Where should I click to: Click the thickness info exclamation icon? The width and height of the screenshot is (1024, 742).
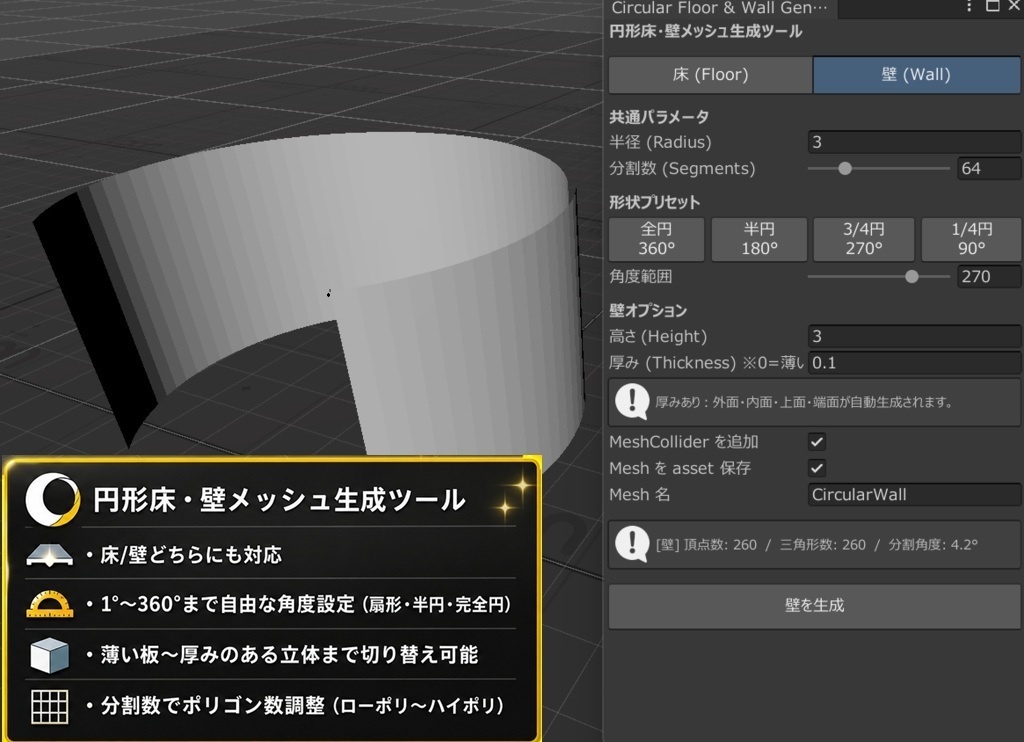point(632,402)
